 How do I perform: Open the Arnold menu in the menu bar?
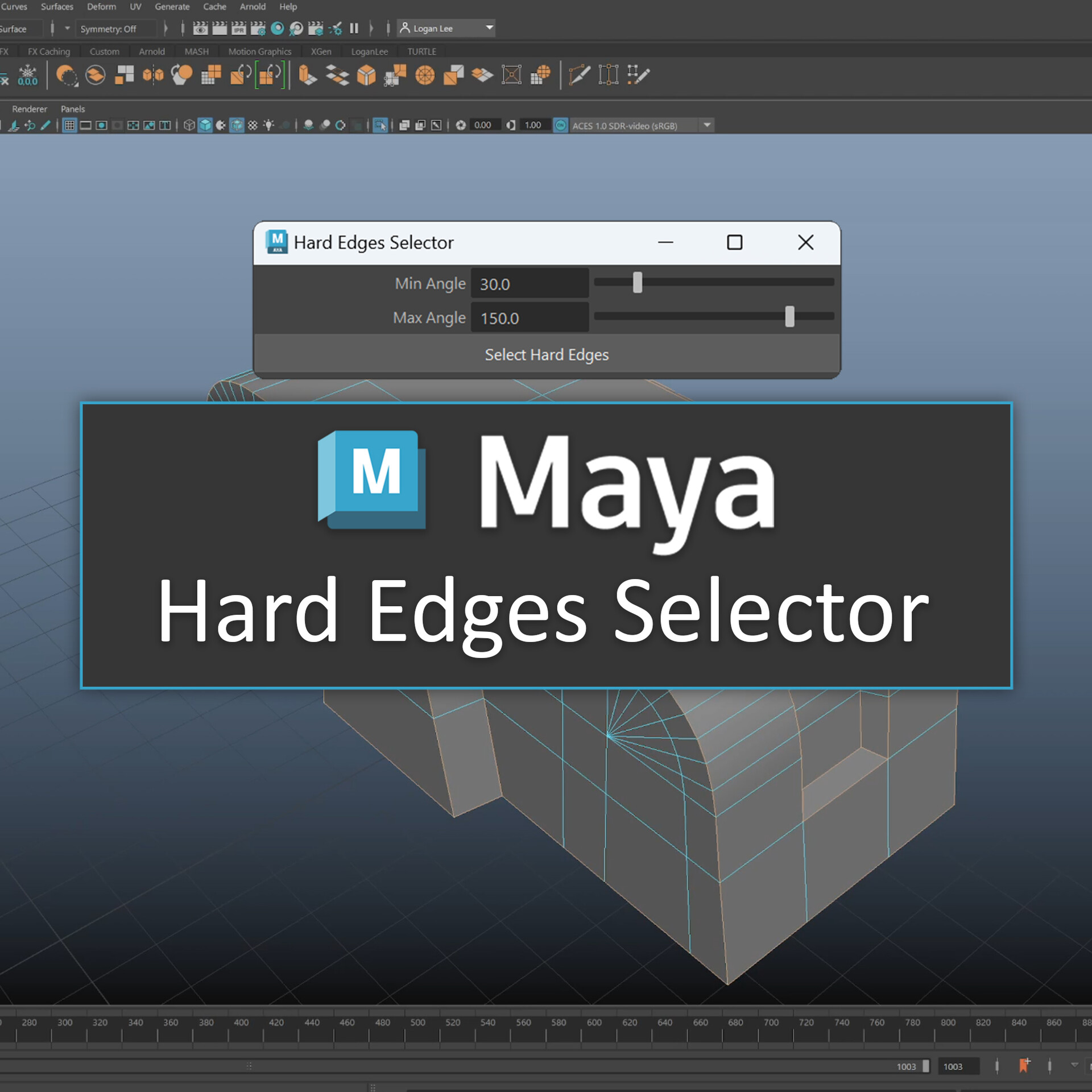tap(253, 7)
